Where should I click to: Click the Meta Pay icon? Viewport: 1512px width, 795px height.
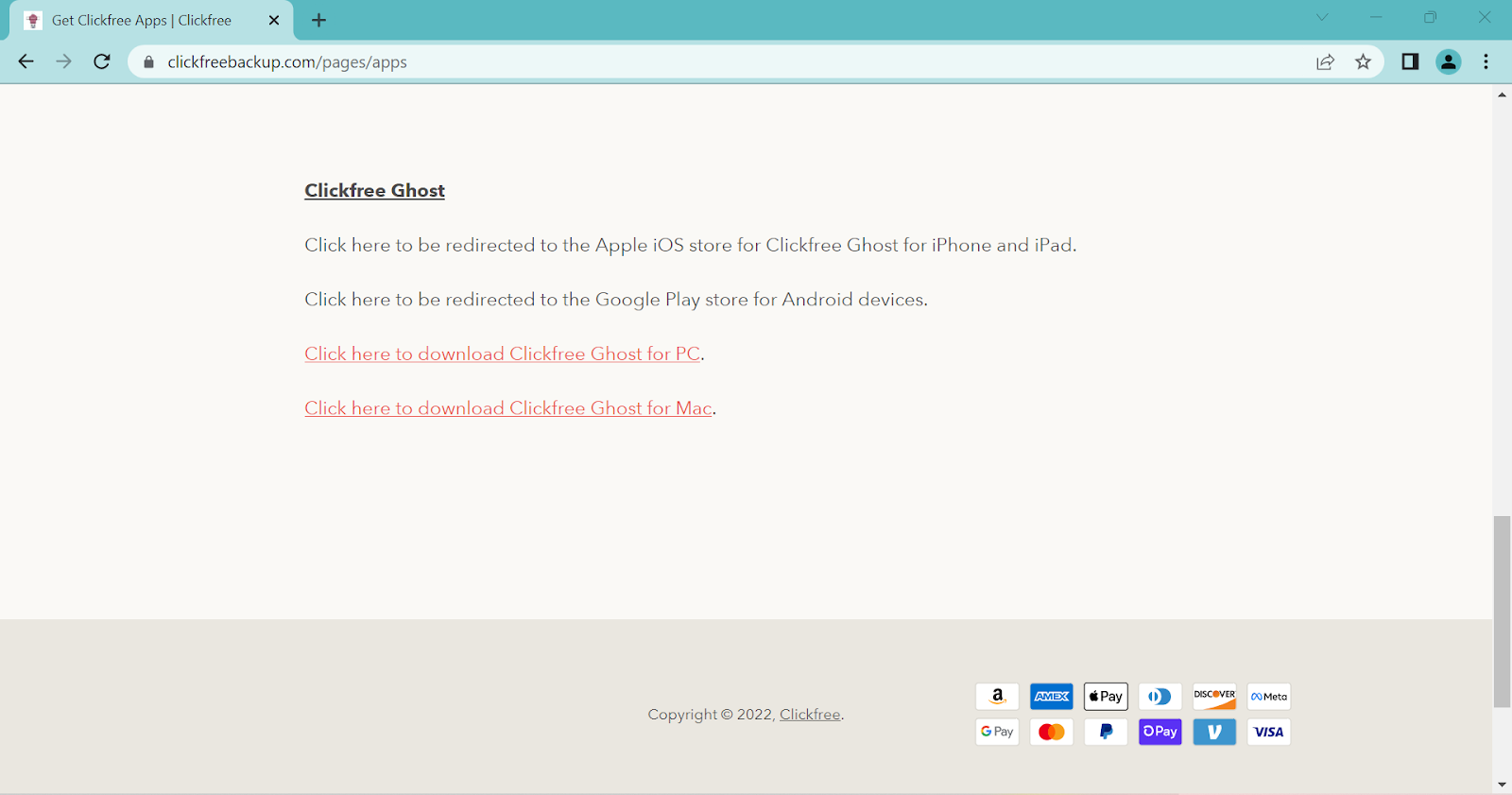tap(1269, 697)
